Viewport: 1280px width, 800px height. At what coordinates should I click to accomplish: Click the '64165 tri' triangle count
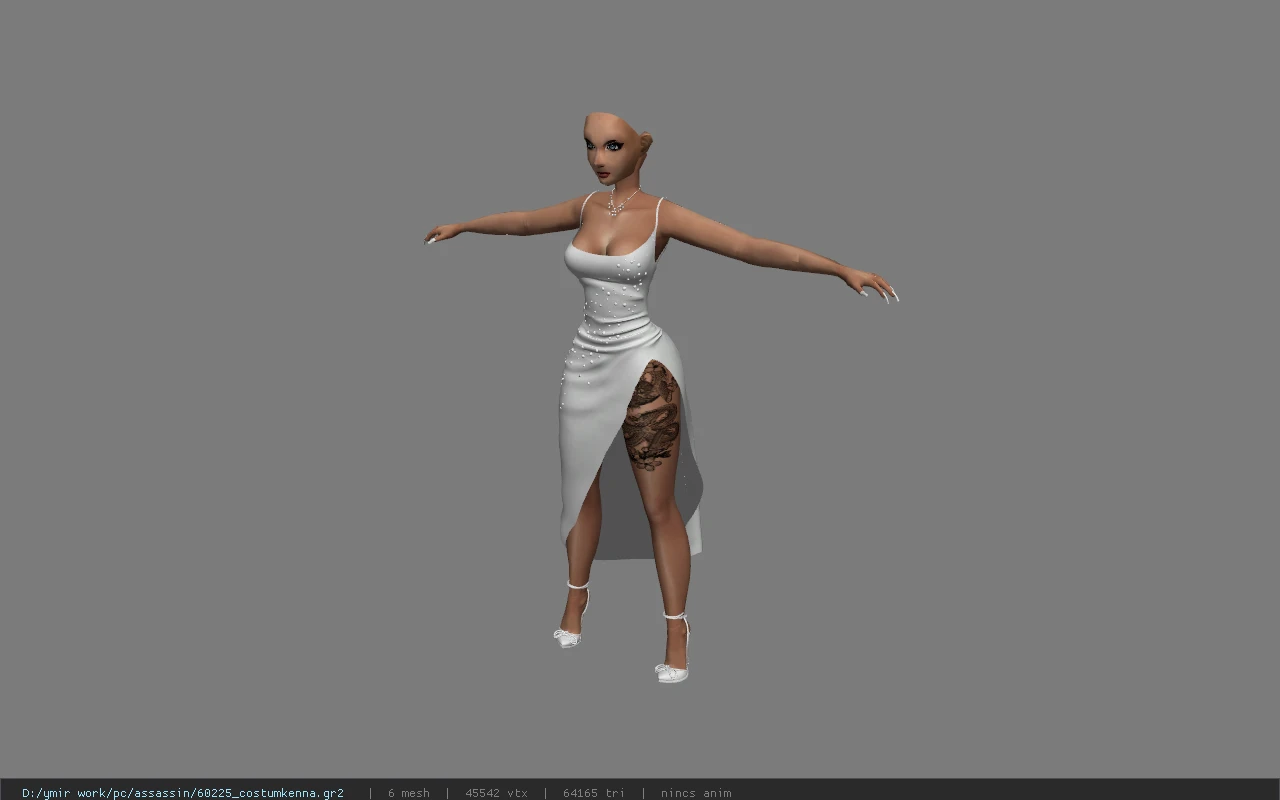[x=594, y=793]
